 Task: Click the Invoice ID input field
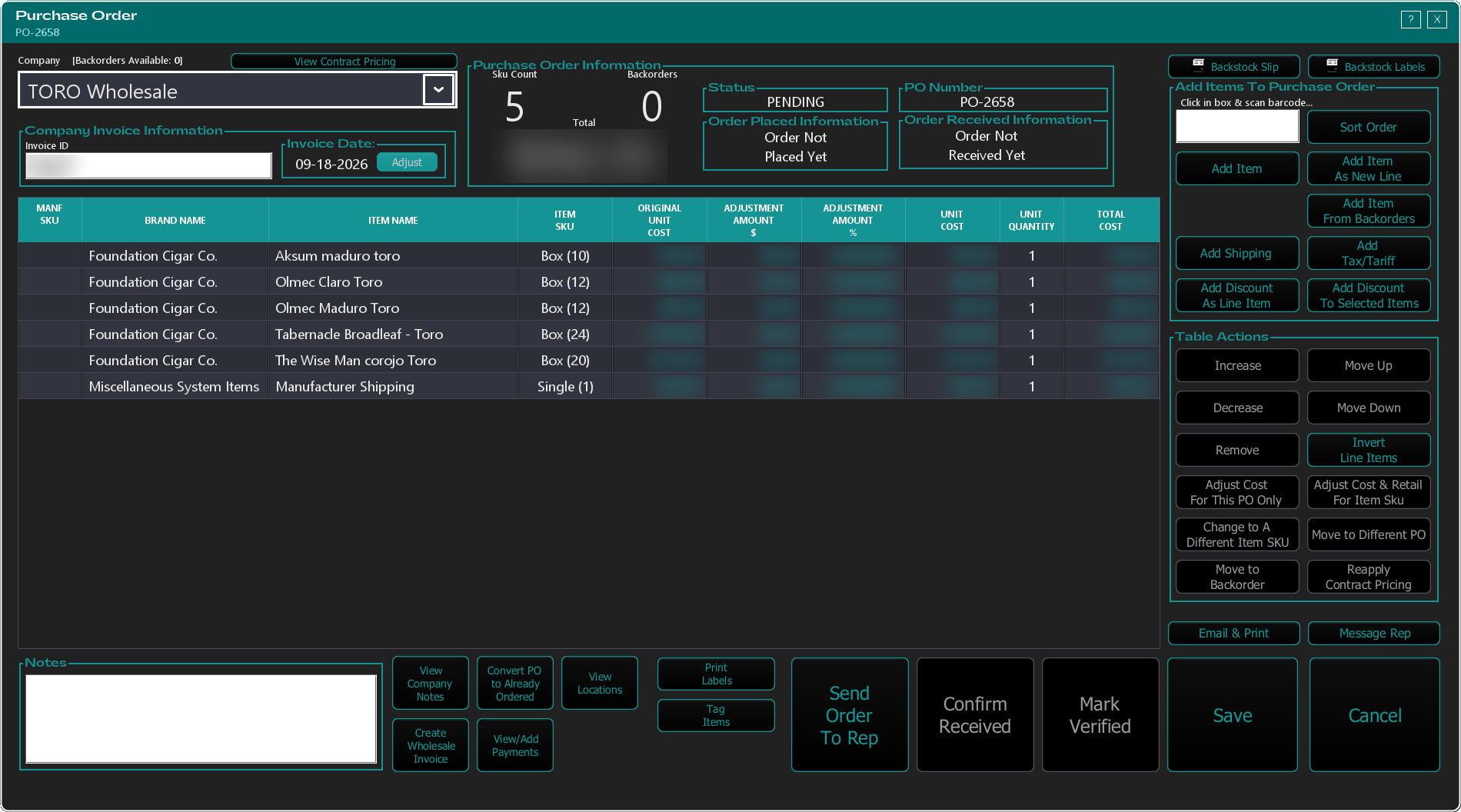pos(148,165)
